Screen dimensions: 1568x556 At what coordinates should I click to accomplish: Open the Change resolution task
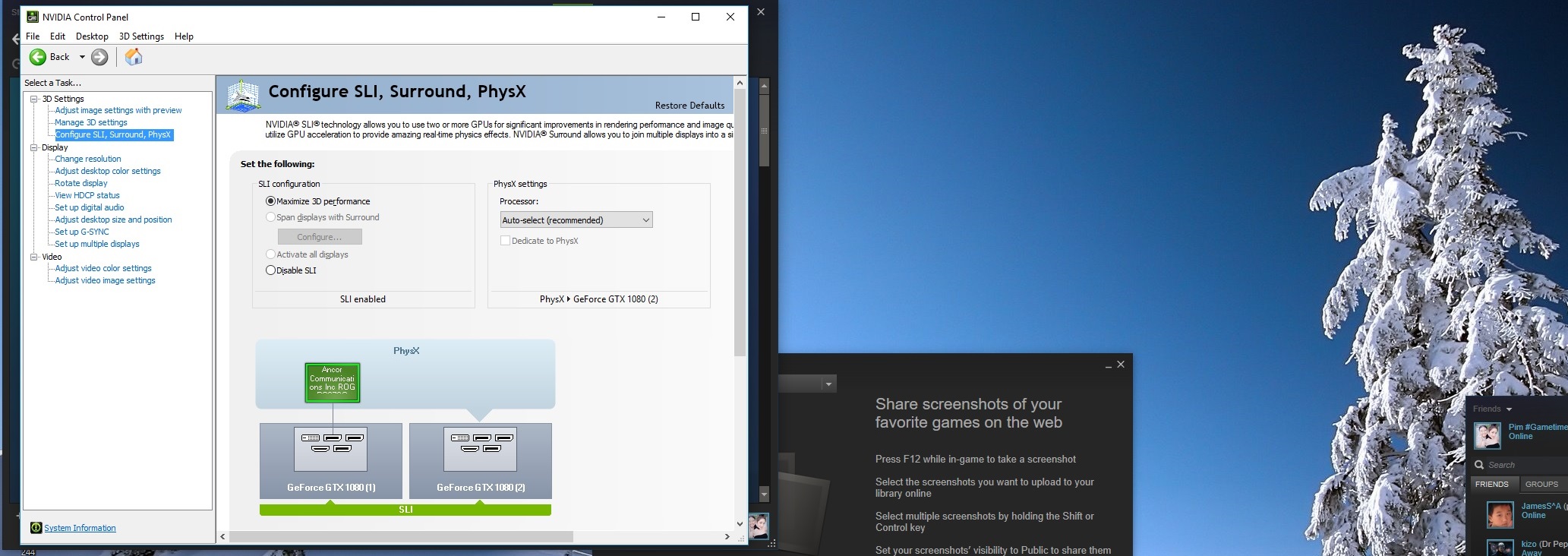(x=88, y=159)
